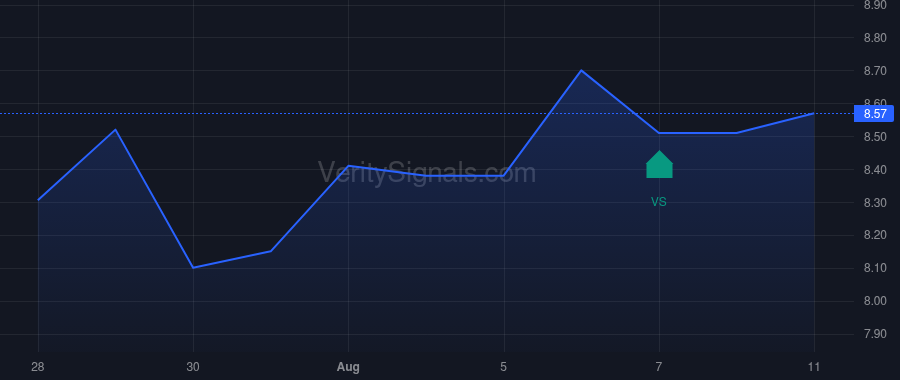The width and height of the screenshot is (900, 380).
Task: Click the 8.57 current price label
Action: 875,114
